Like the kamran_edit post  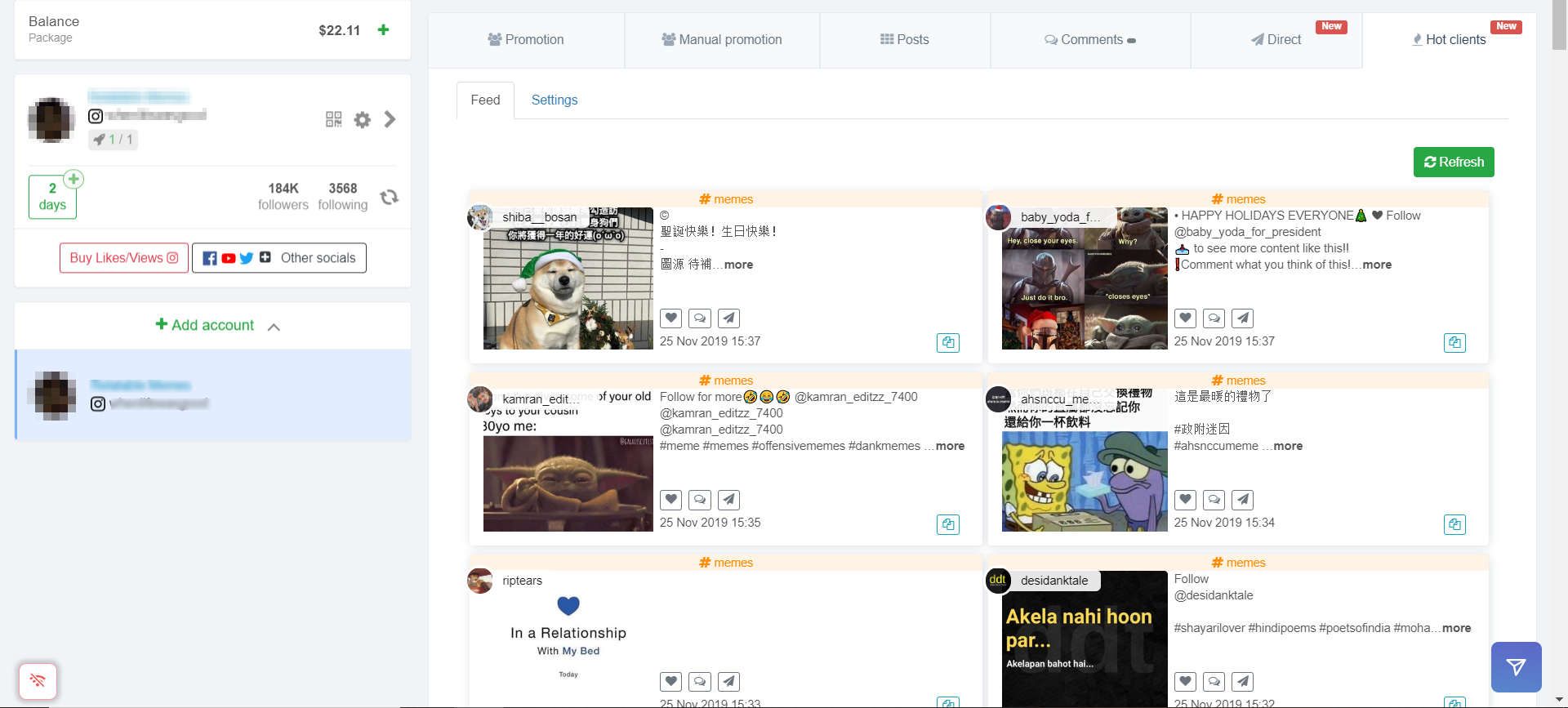coord(670,499)
